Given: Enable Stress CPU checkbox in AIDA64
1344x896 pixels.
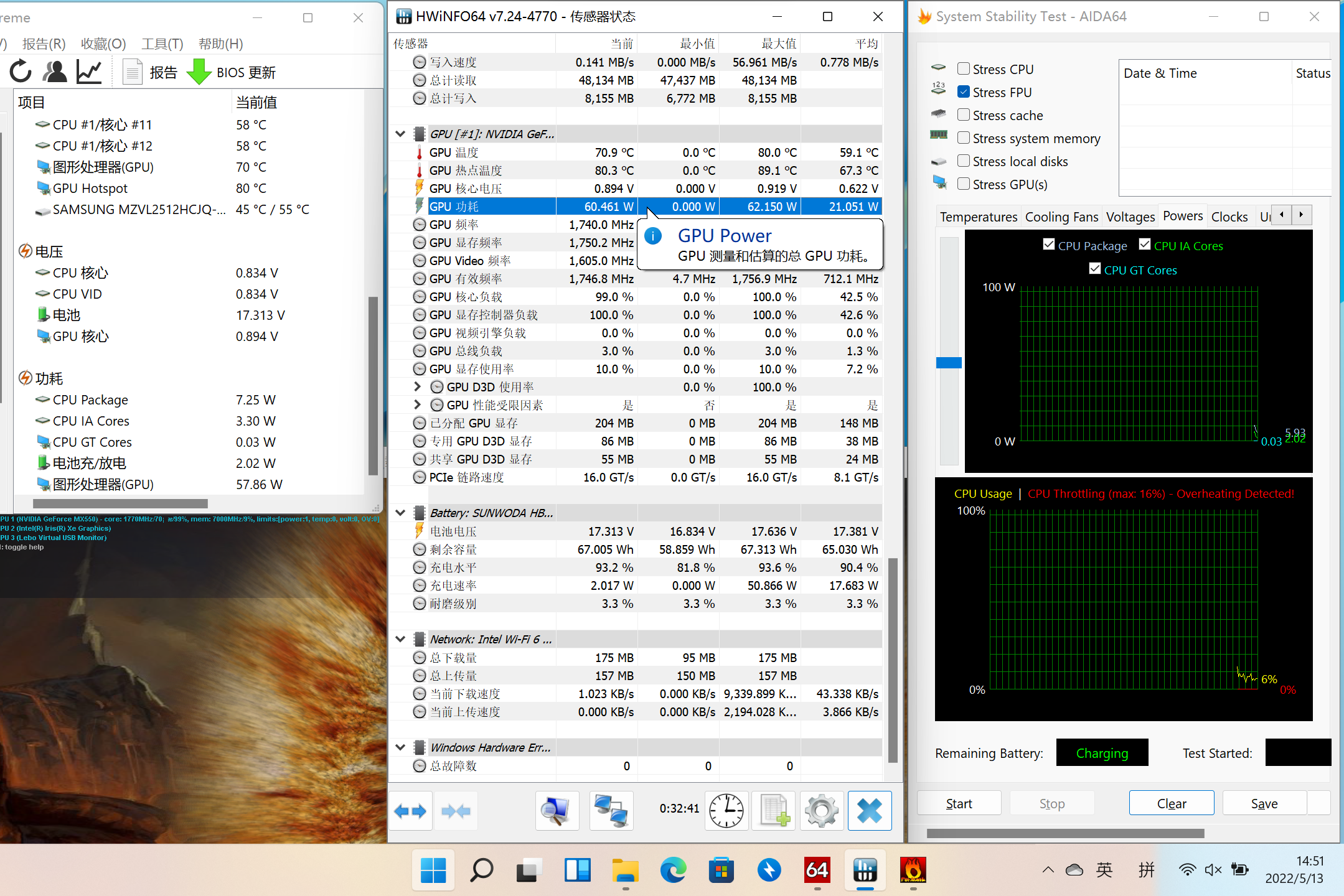Looking at the screenshot, I should [962, 68].
